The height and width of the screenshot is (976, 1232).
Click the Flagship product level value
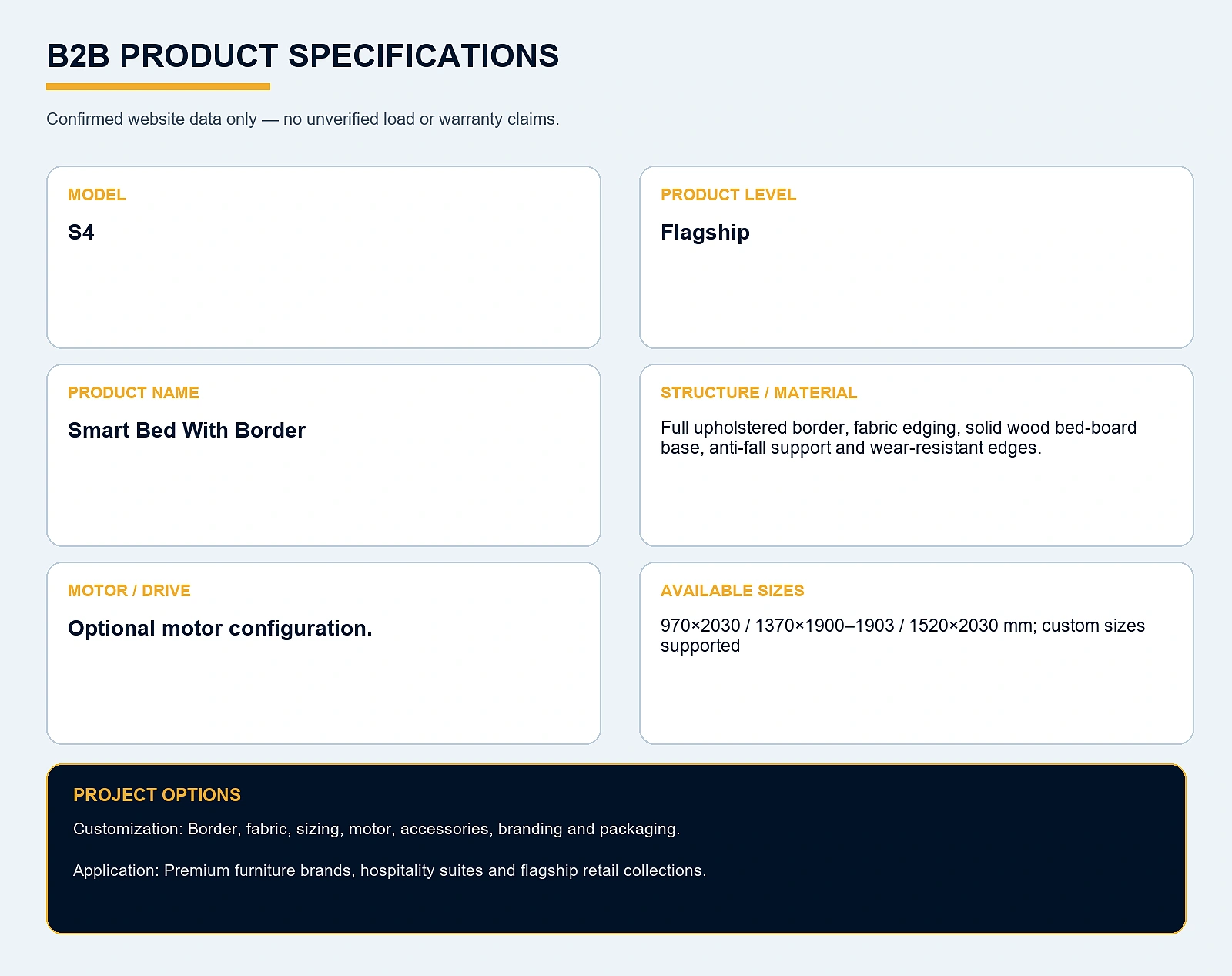(705, 233)
